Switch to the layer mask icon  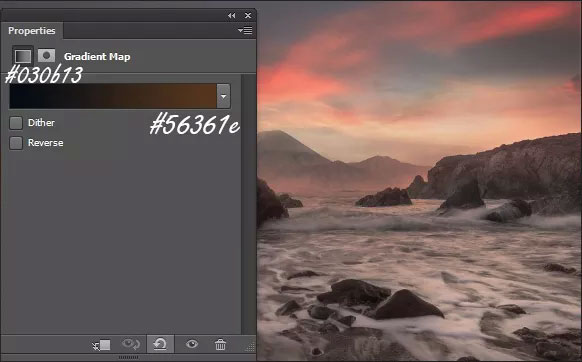point(46,56)
